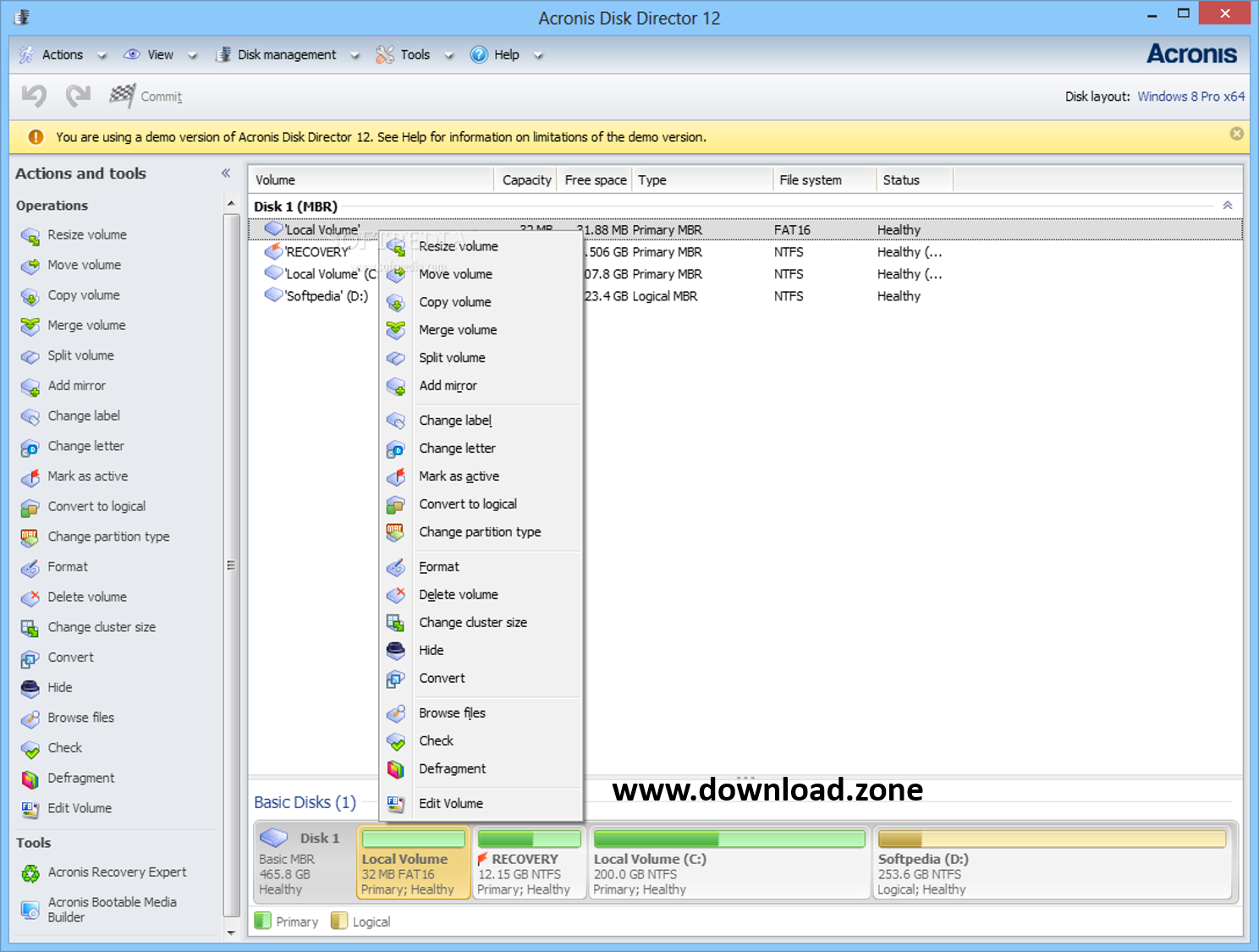Viewport: 1259px width, 952px height.
Task: Choose Browse files from context menu
Action: 481,713
